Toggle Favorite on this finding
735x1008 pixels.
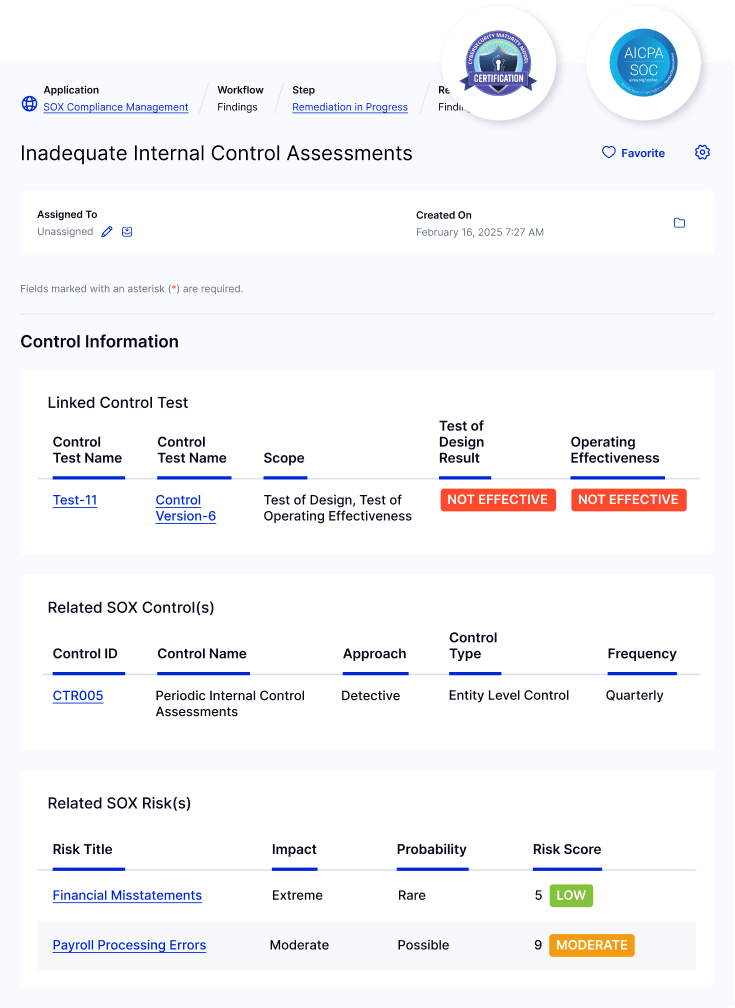(633, 152)
